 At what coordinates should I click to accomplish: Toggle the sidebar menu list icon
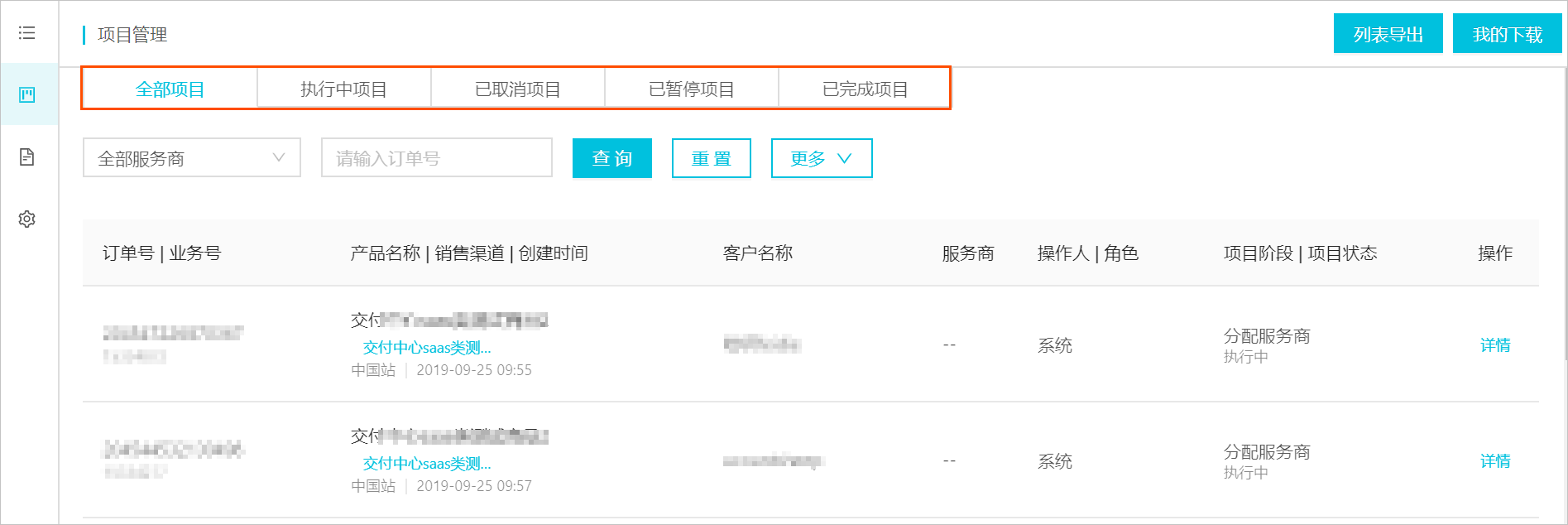pos(27,33)
